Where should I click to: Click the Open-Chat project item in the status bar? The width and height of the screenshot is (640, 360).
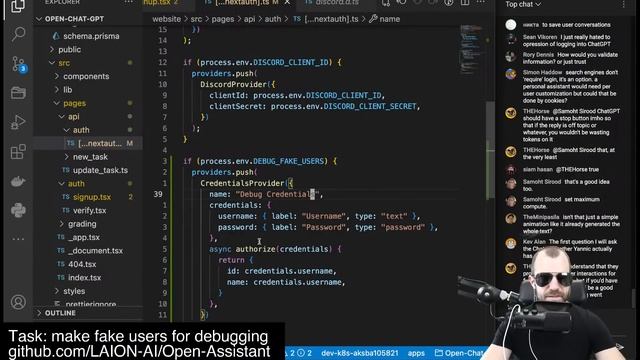[x=460, y=353]
